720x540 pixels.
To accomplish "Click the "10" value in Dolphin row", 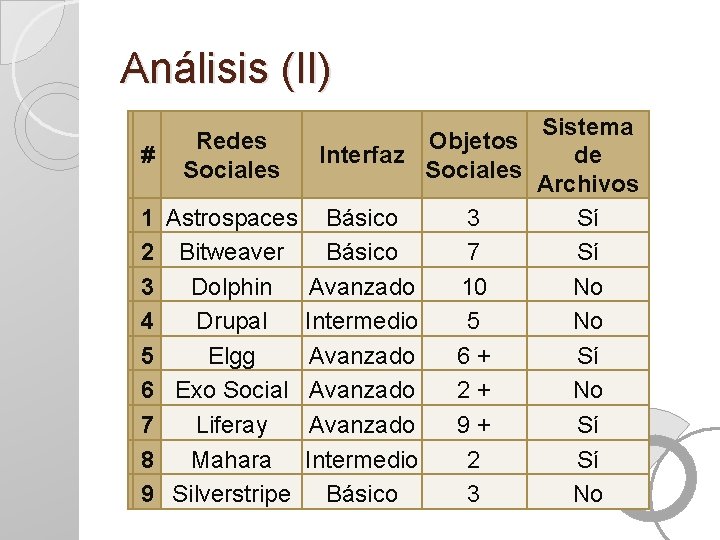I will 473,287.
